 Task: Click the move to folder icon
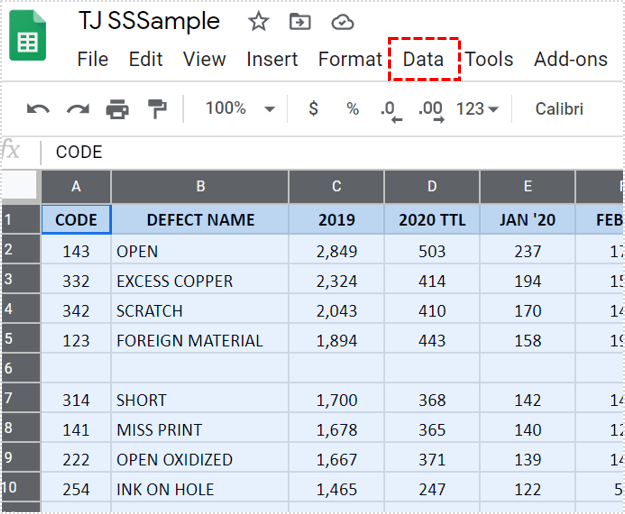[x=299, y=22]
